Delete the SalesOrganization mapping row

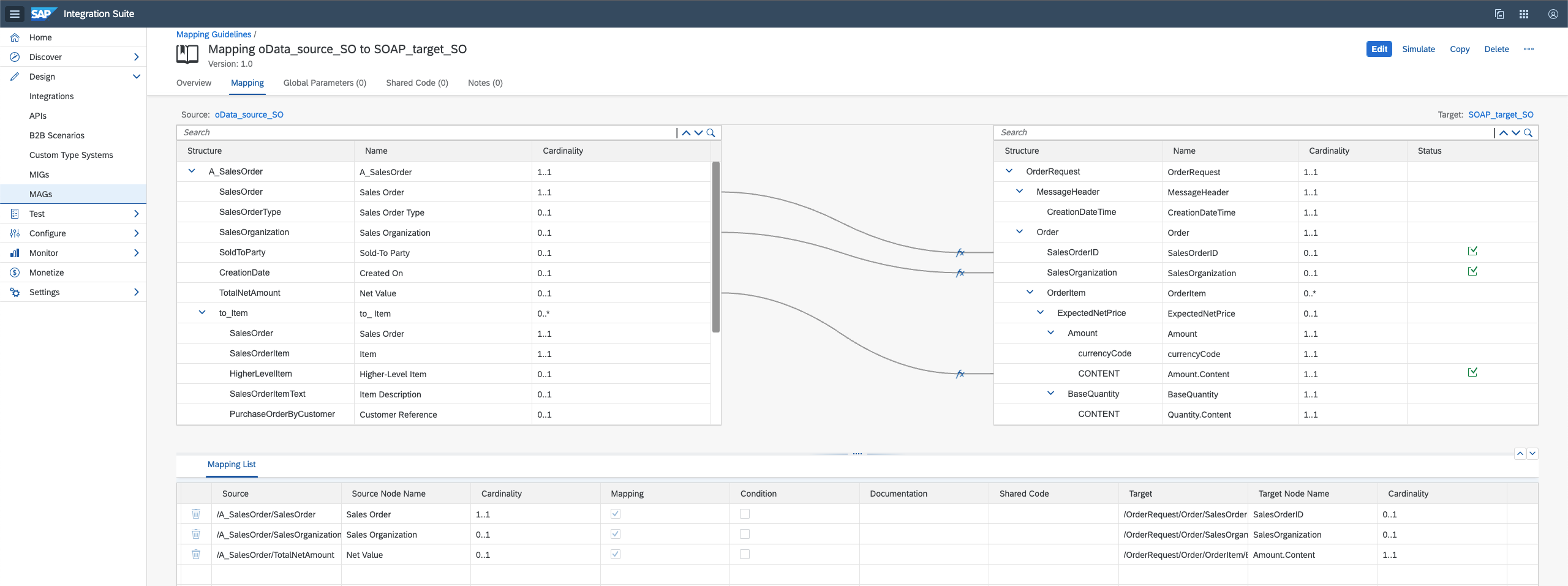[196, 534]
